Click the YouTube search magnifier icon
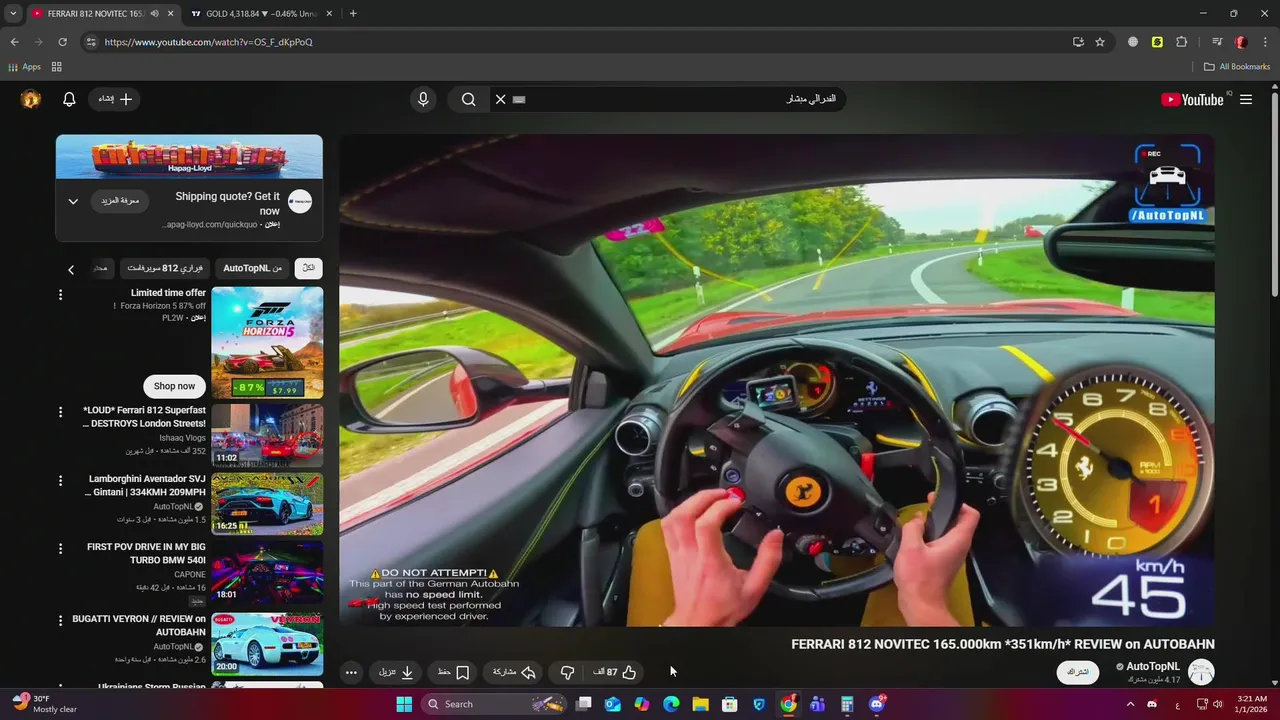This screenshot has width=1280, height=720. pos(468,99)
